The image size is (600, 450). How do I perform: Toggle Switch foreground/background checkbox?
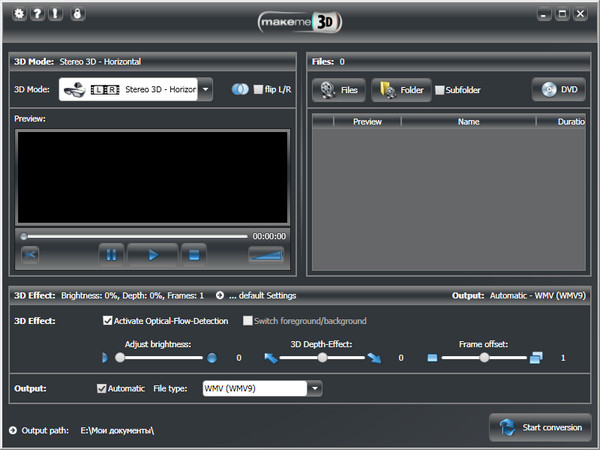248,321
